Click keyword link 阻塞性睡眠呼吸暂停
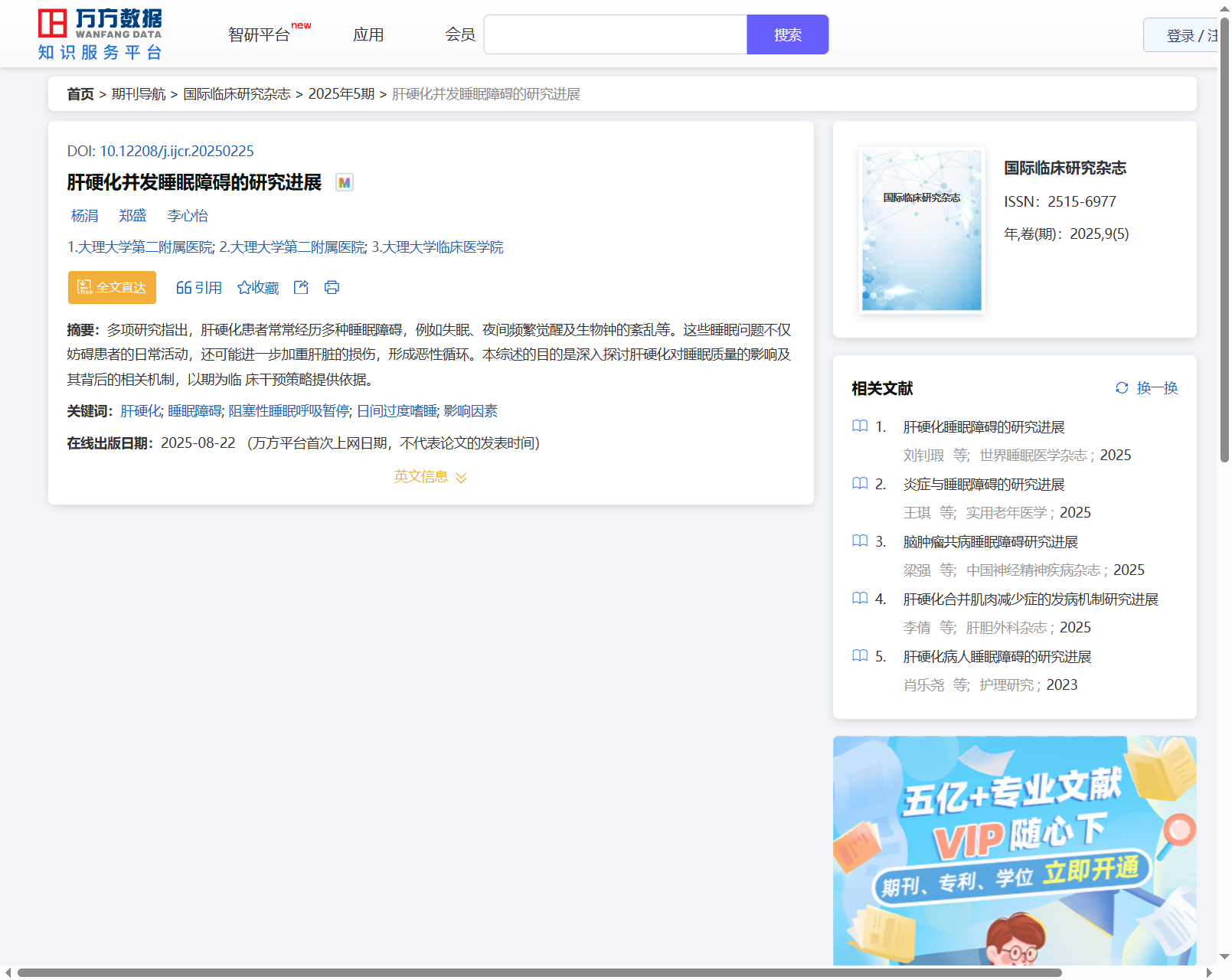1232x980 pixels. [289, 411]
